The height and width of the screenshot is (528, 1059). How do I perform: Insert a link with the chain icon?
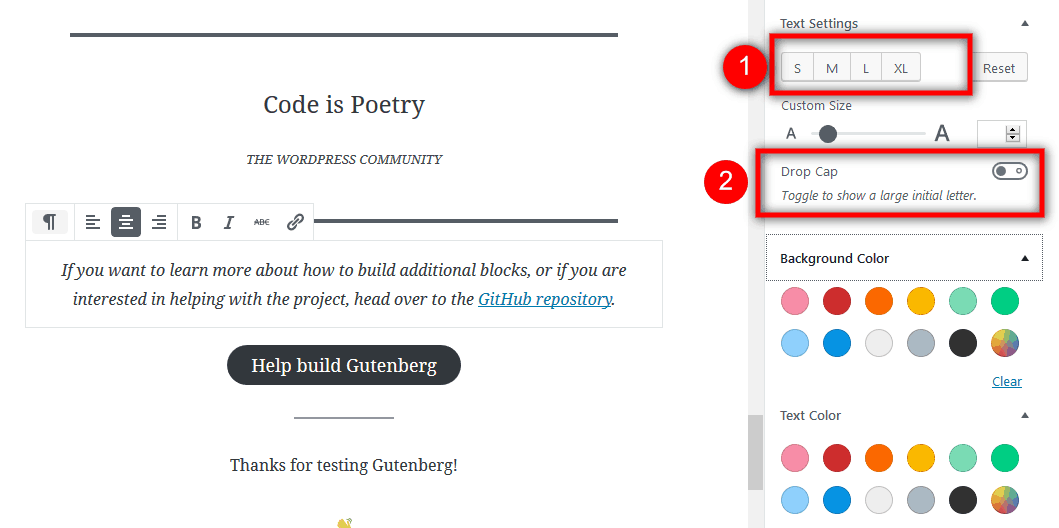[295, 222]
